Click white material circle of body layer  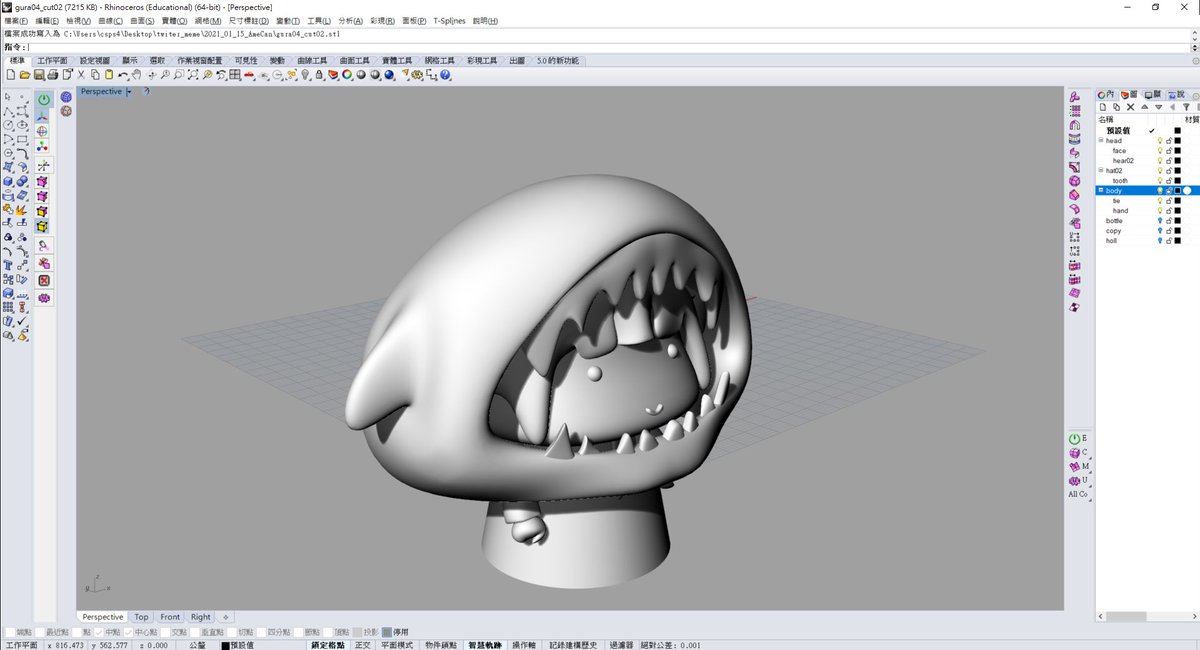point(1187,191)
